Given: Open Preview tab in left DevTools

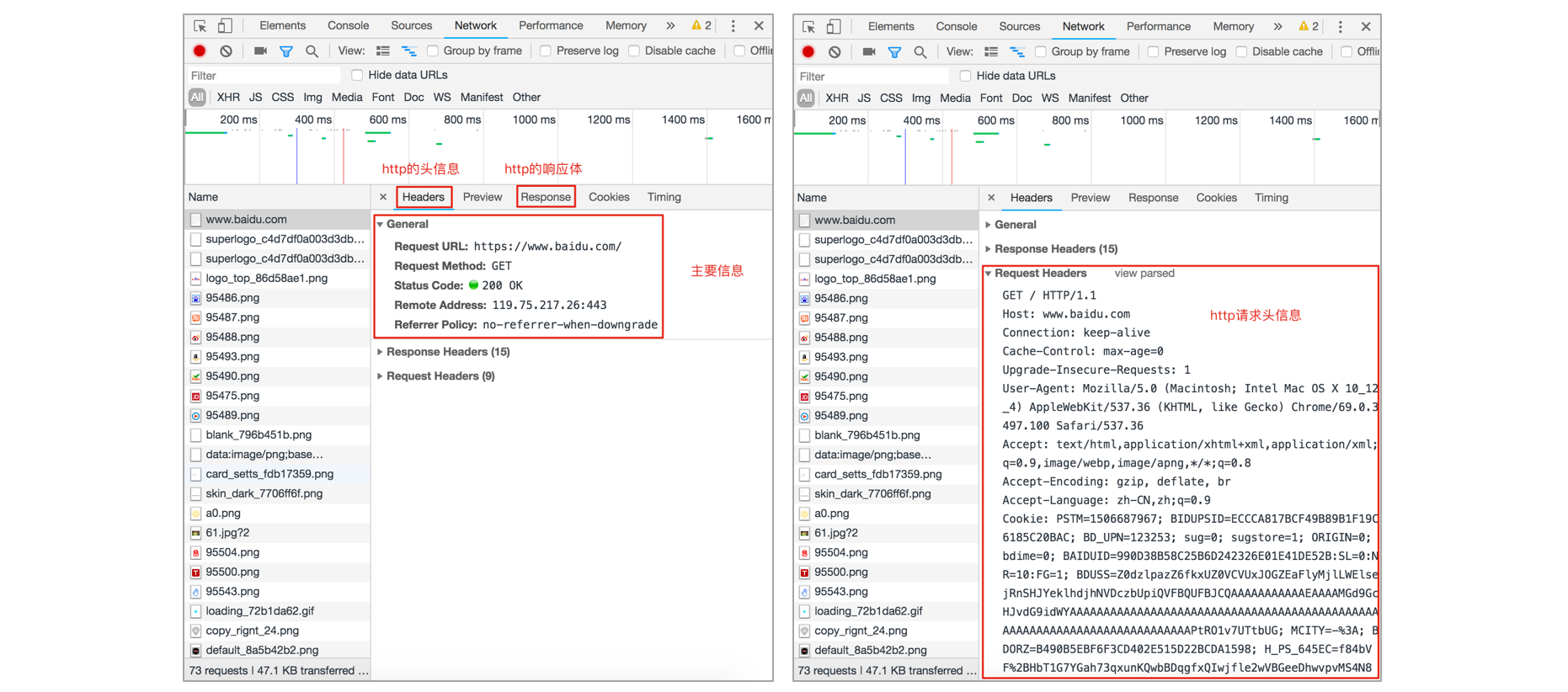Looking at the screenshot, I should (483, 197).
